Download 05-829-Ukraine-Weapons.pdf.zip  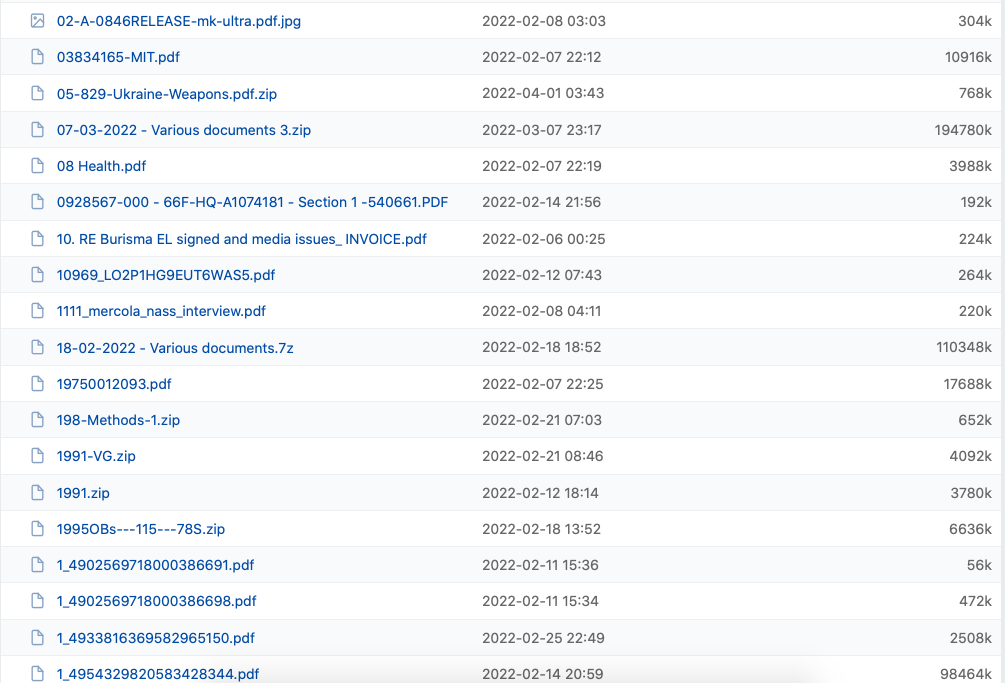[x=167, y=94]
